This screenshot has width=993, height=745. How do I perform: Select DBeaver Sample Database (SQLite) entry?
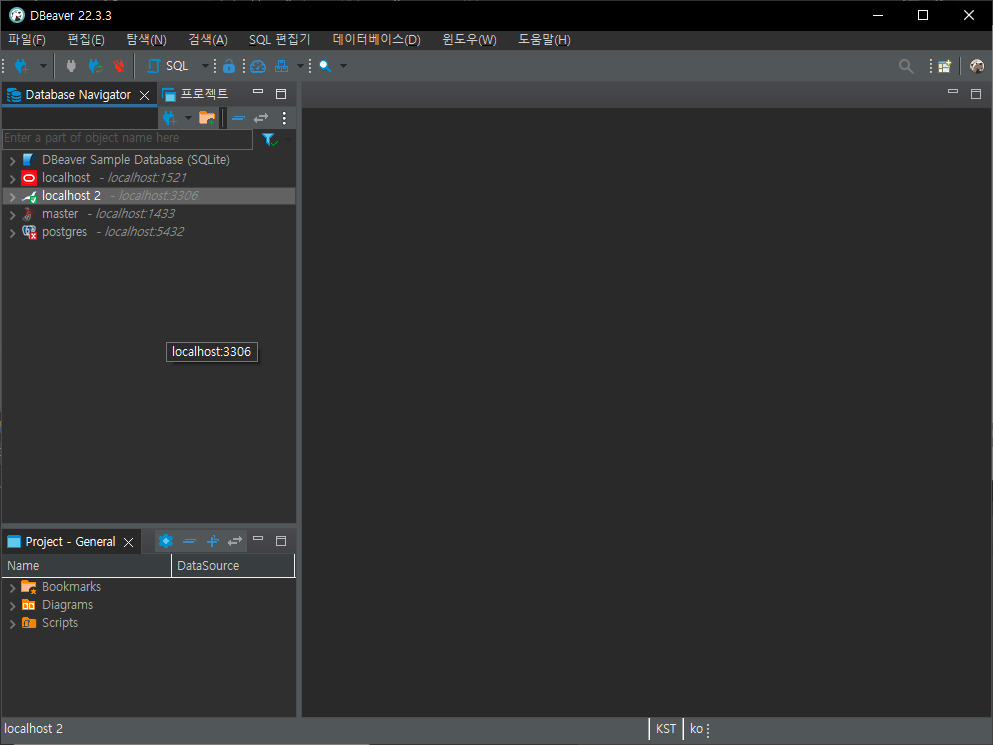(136, 160)
